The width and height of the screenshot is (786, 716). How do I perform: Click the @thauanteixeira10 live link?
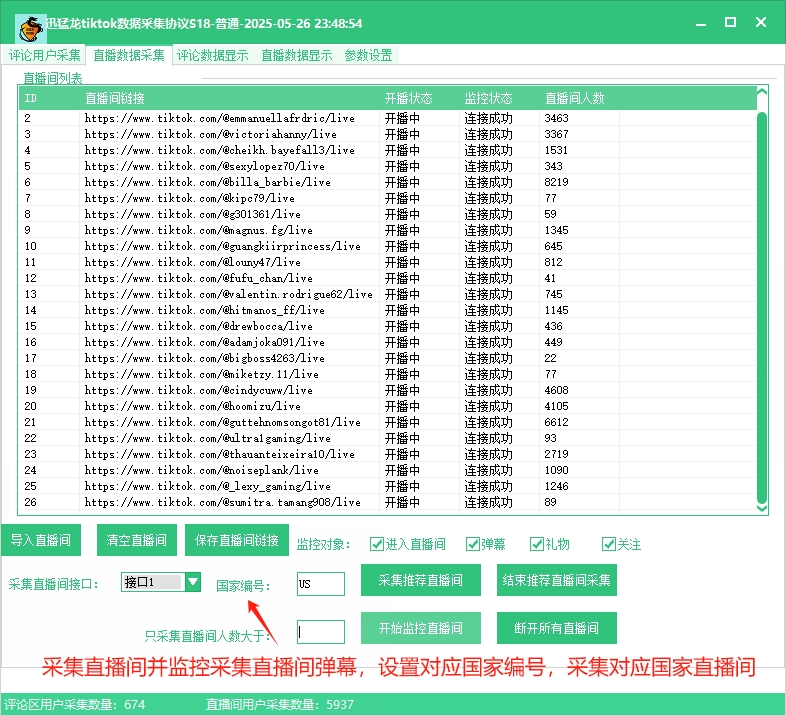click(x=220, y=455)
